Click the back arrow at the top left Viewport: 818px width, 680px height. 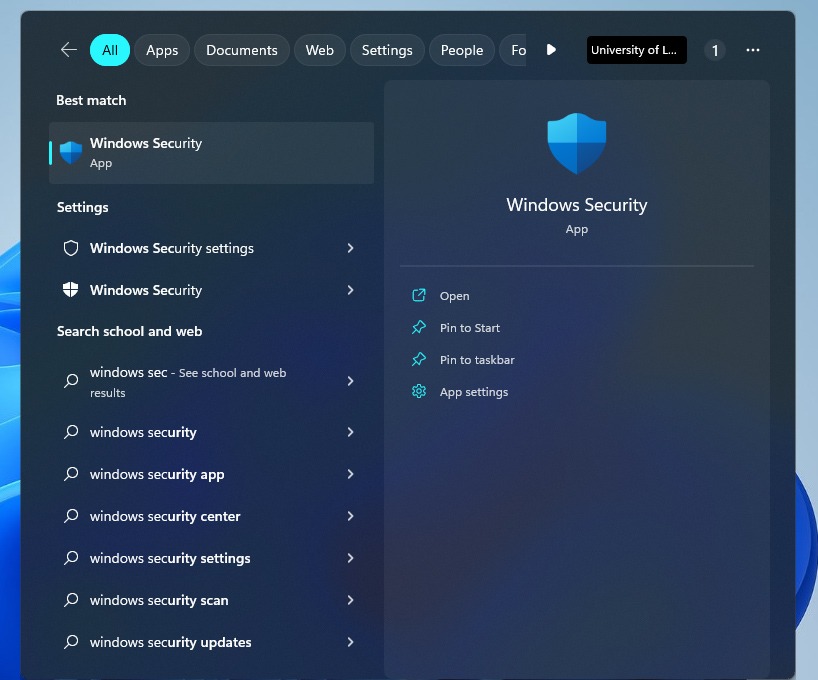coord(67,49)
